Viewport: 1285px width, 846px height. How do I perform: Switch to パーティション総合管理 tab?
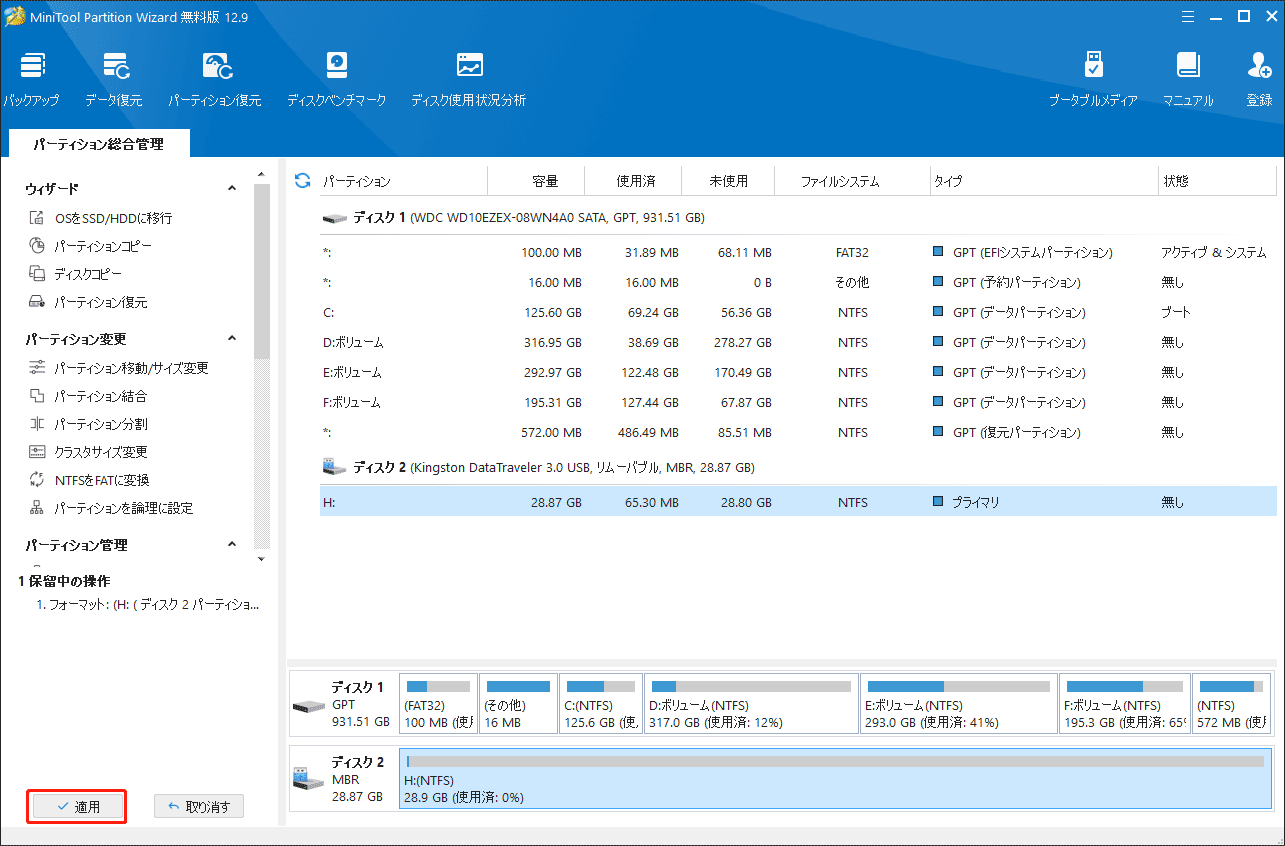point(98,144)
